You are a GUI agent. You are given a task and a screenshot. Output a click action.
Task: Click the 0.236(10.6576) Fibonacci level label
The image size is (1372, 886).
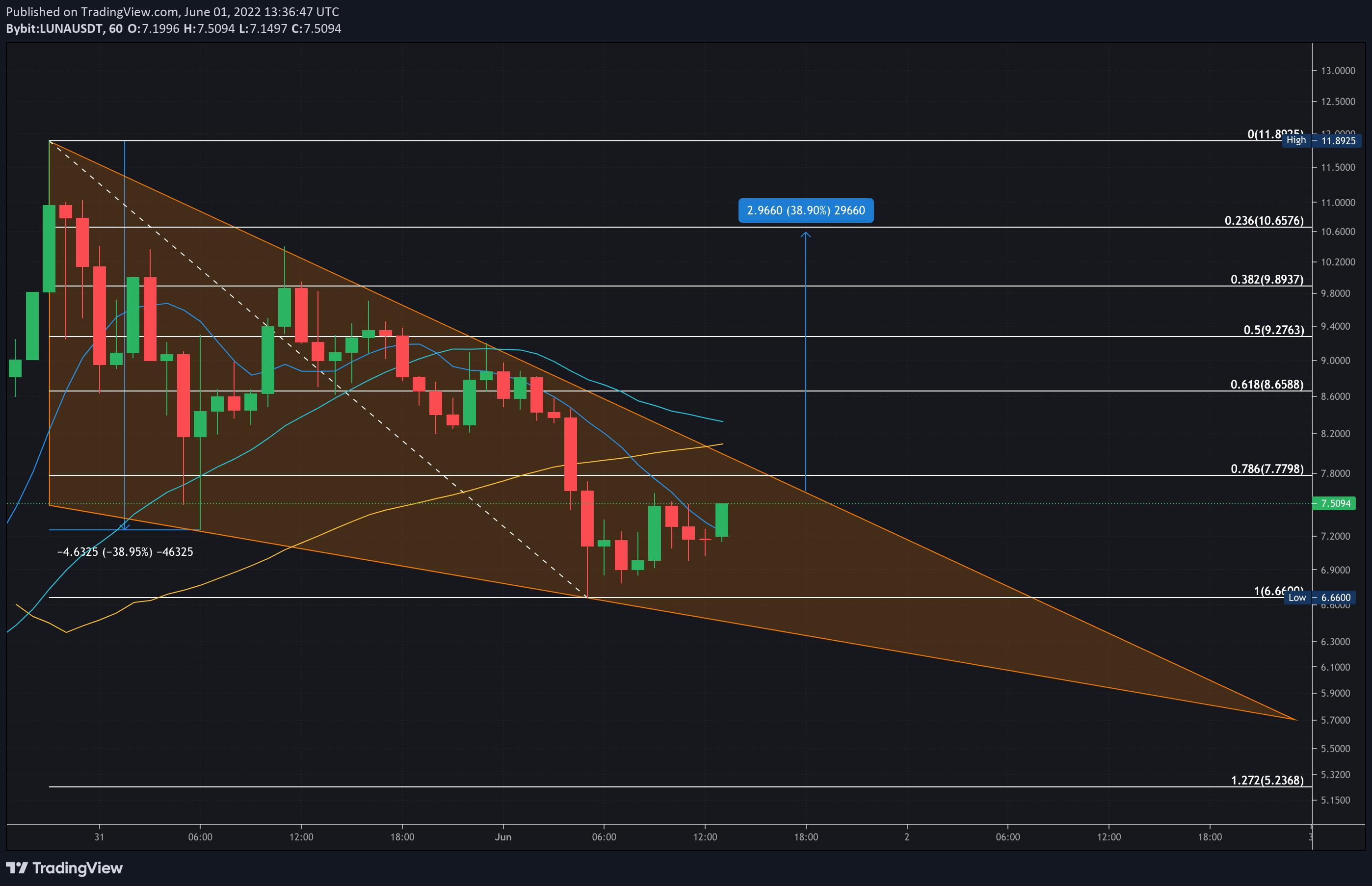coord(1264,220)
